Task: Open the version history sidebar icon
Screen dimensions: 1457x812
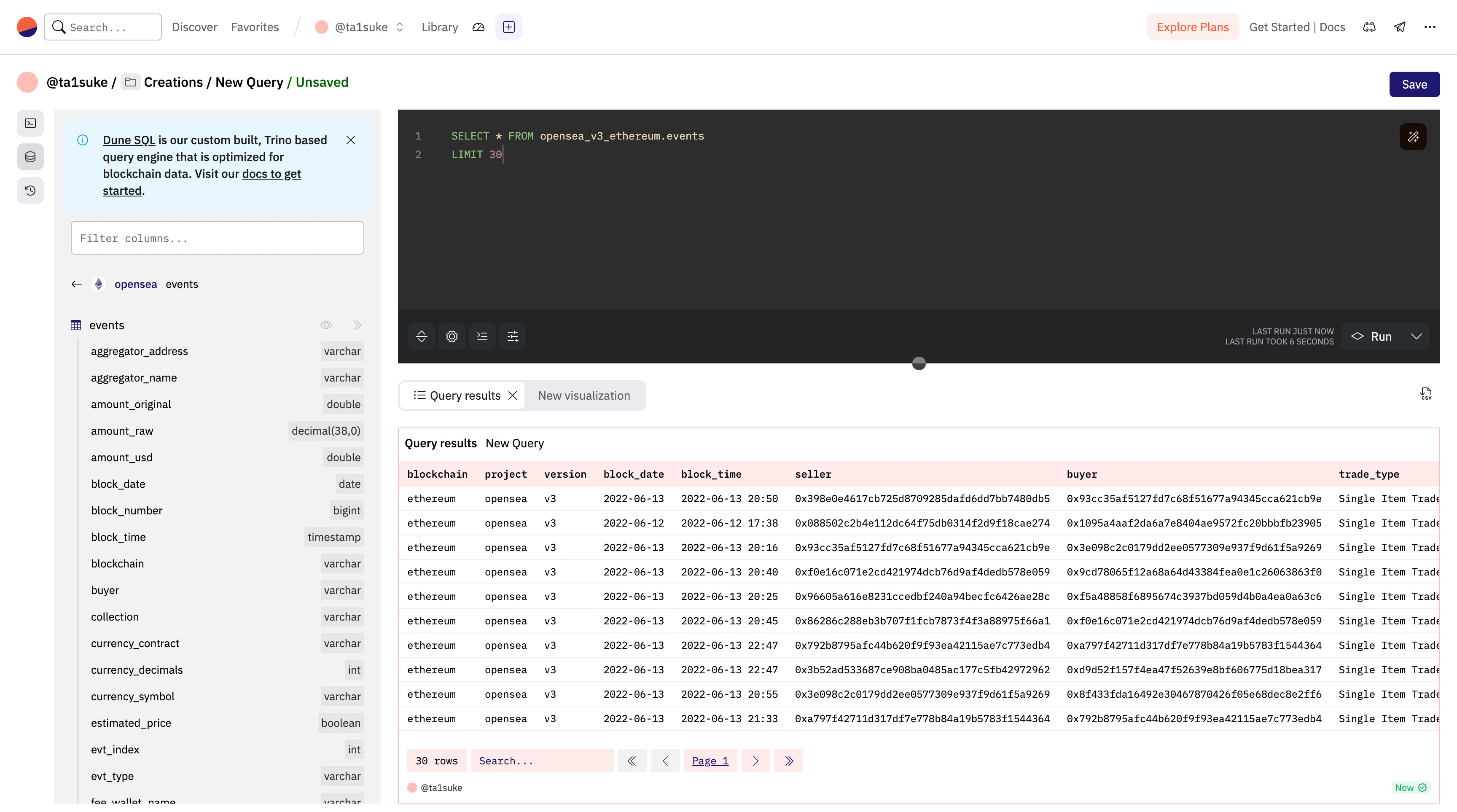Action: 30,190
